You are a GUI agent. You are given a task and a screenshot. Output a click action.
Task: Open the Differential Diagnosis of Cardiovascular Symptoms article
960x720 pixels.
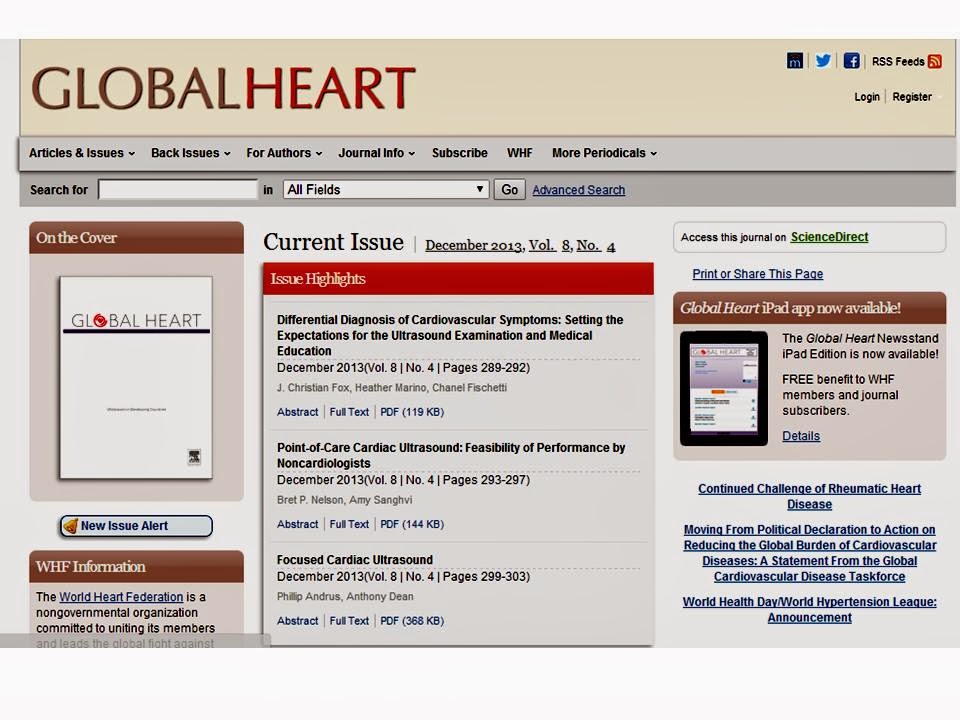point(450,335)
